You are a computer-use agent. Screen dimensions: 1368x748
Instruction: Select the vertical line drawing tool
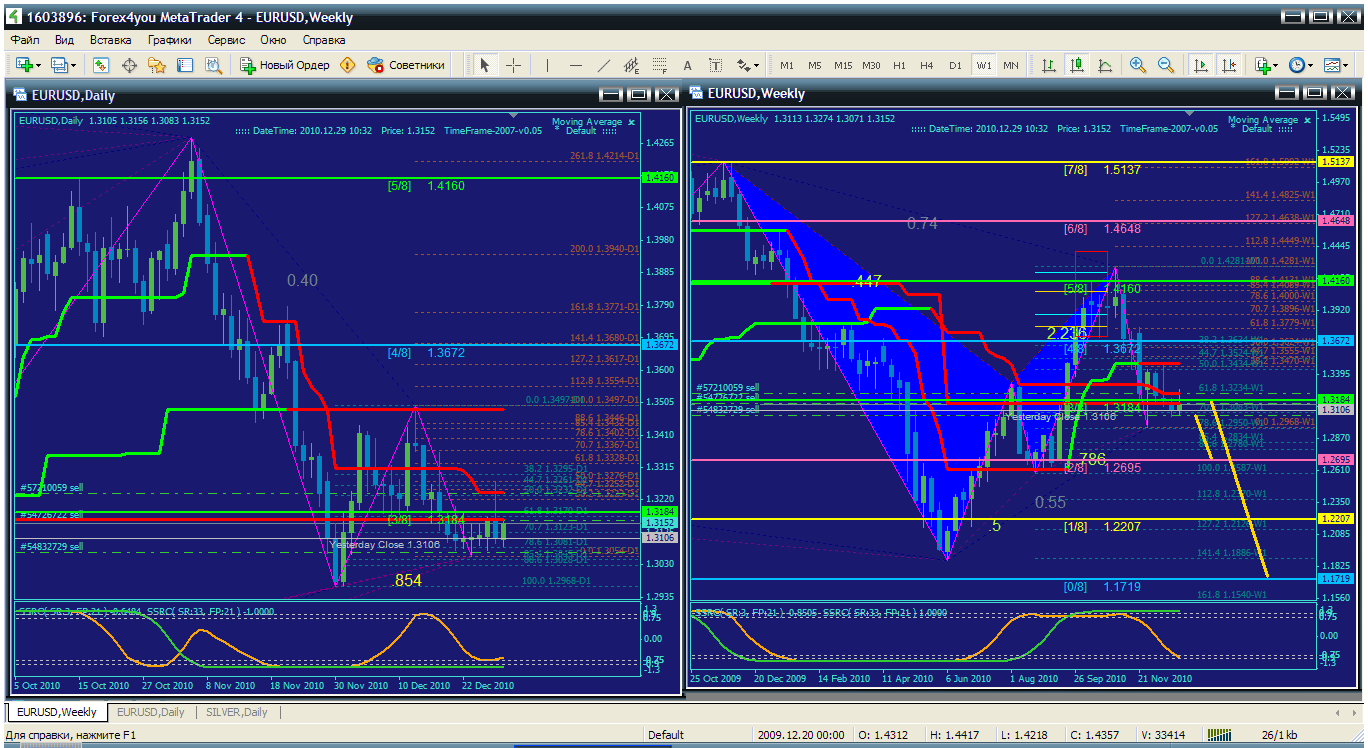coord(547,65)
